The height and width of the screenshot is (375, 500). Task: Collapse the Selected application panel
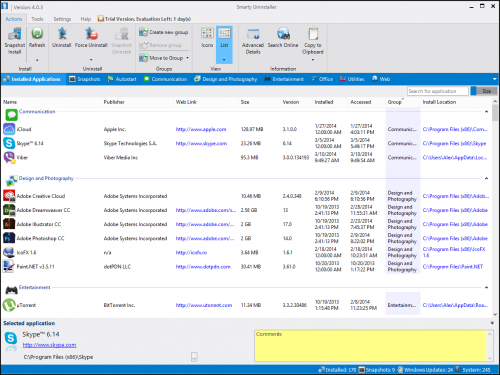coord(492,323)
